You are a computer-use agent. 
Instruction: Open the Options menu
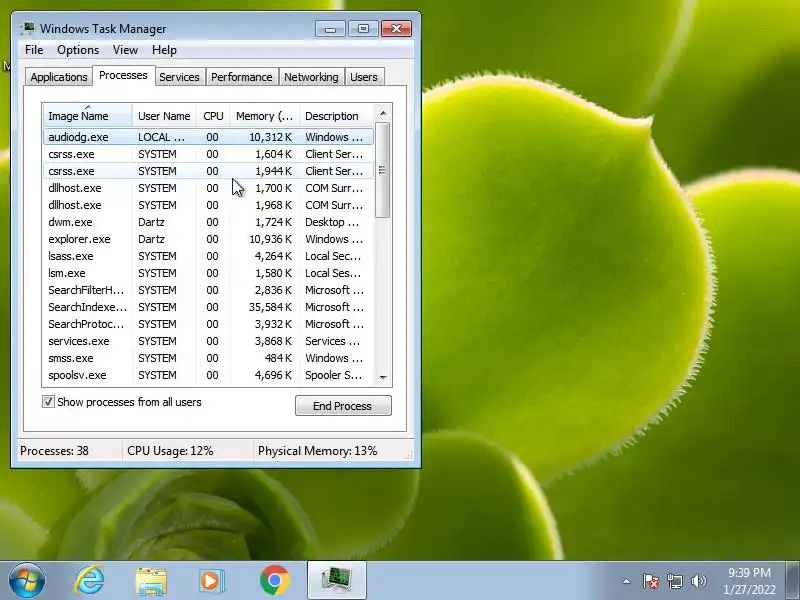78,50
